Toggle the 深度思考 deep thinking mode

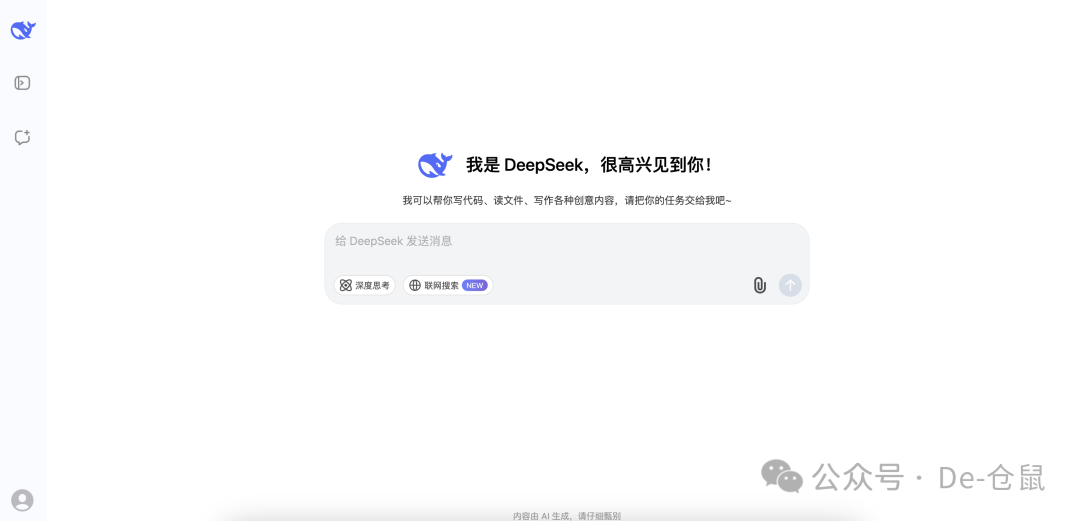pos(364,285)
